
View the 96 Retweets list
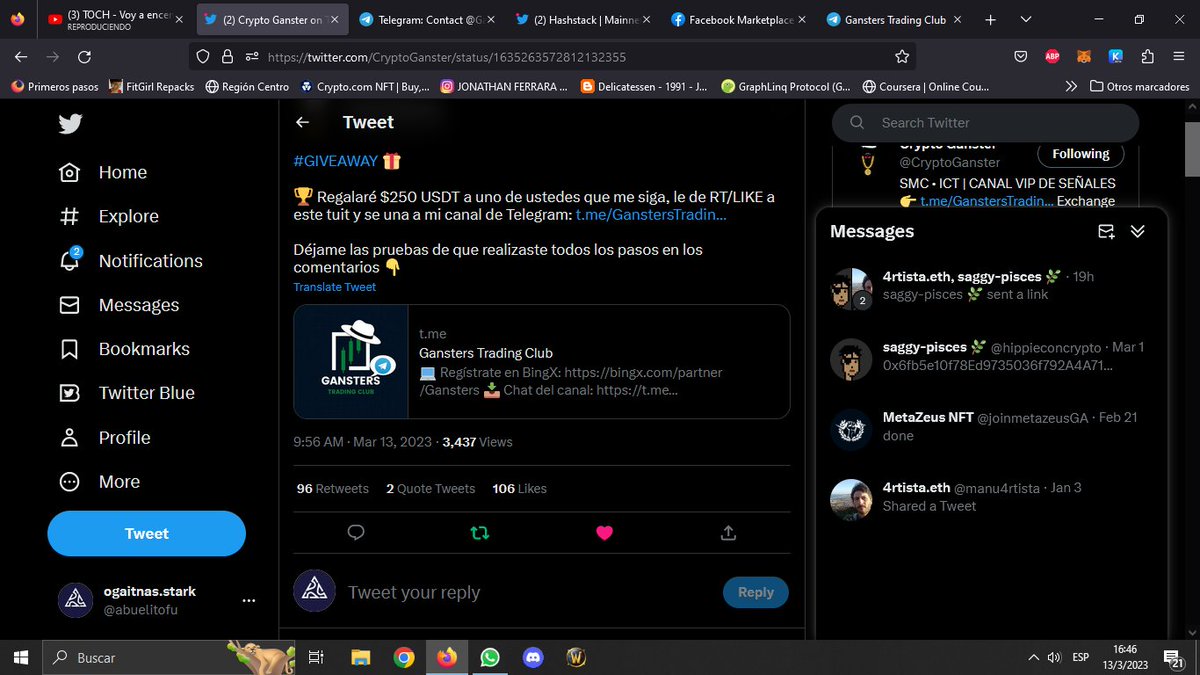point(333,488)
